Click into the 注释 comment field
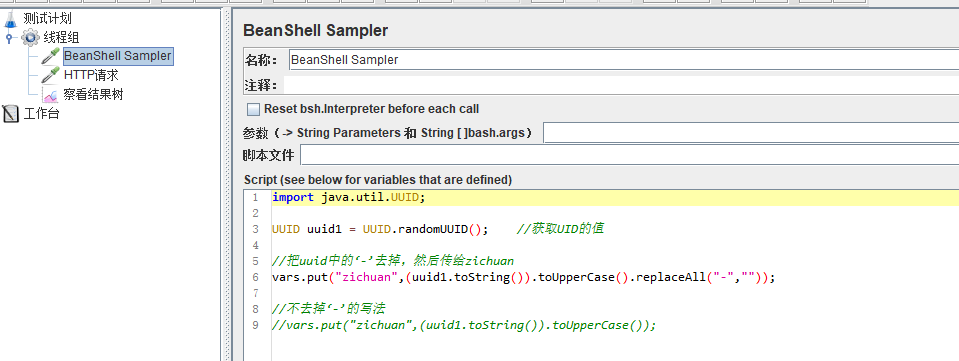 (621, 85)
